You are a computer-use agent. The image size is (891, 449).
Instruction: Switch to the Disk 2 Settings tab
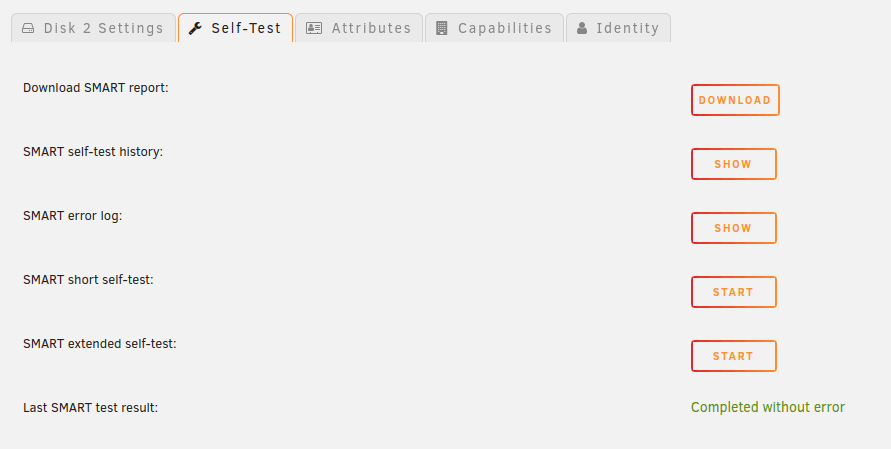tap(93, 28)
